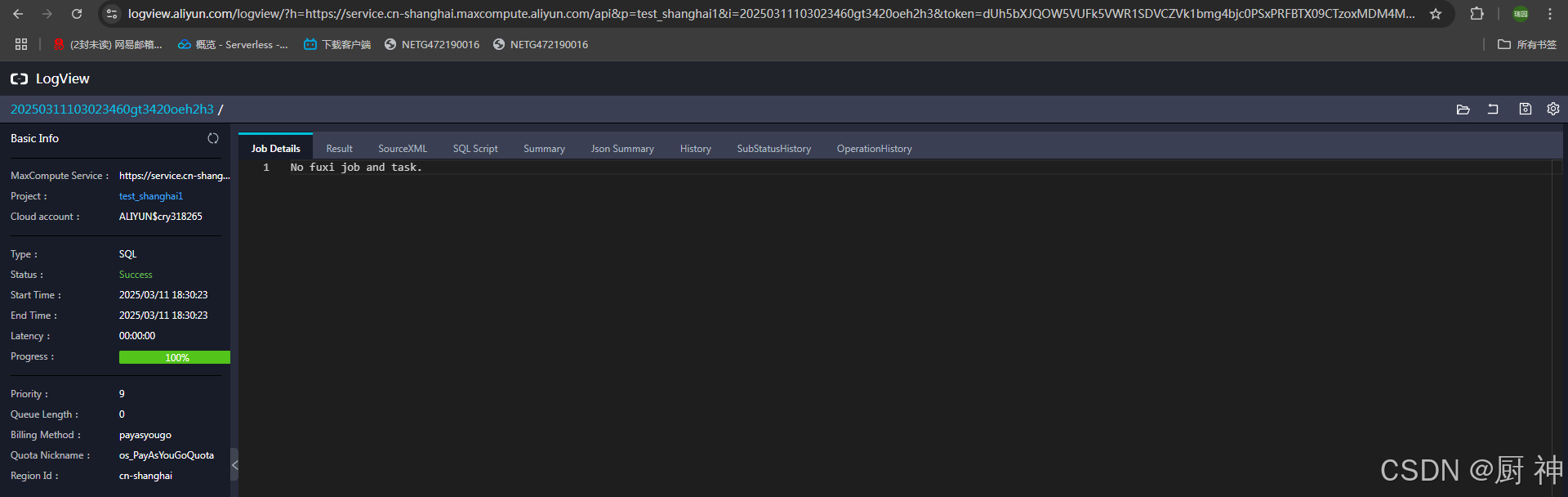Viewport: 1568px width, 497px height.
Task: Select the Job Details tab
Action: pyautogui.click(x=275, y=148)
